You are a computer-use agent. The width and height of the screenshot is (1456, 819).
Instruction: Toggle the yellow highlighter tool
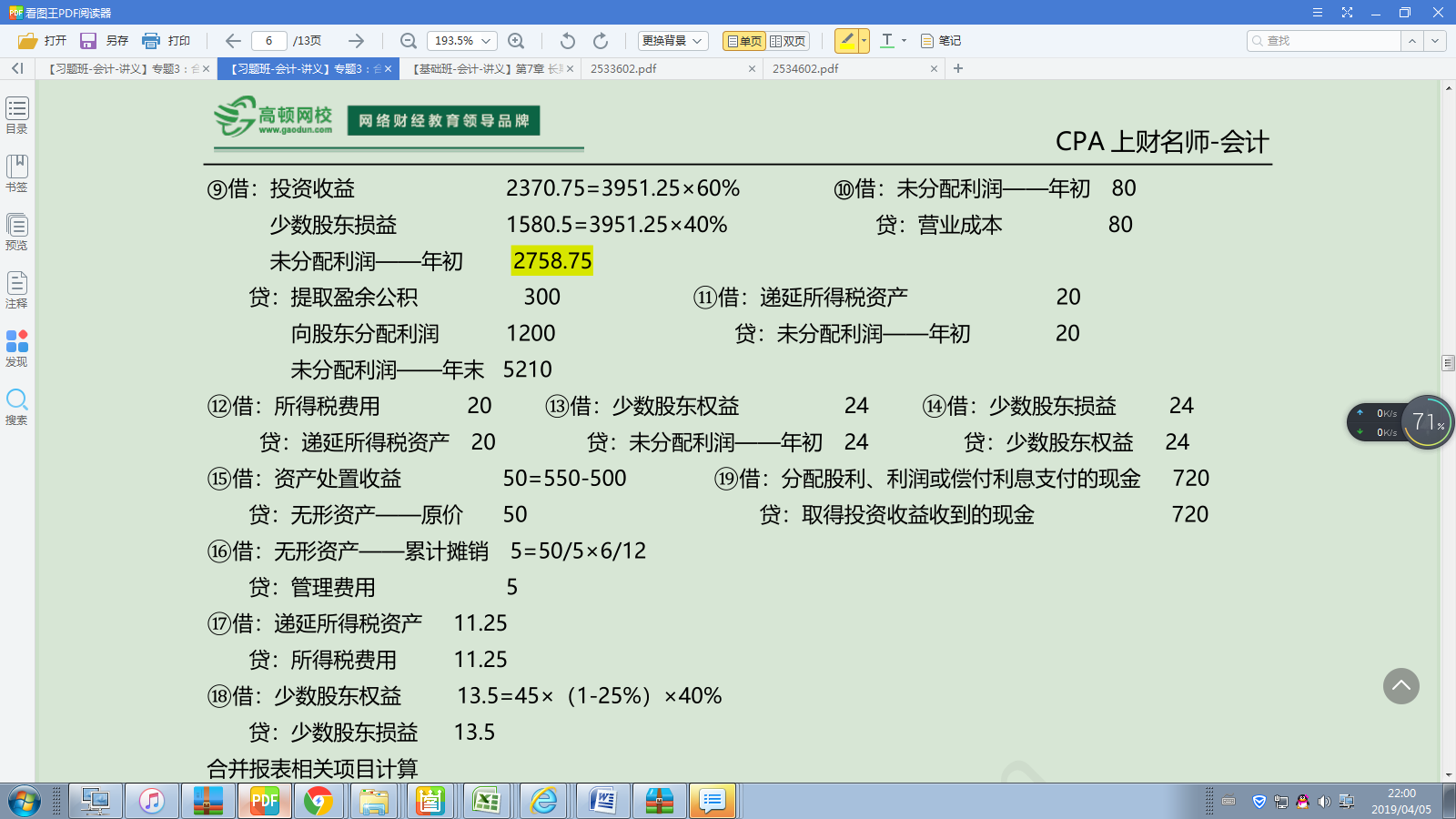pos(846,40)
